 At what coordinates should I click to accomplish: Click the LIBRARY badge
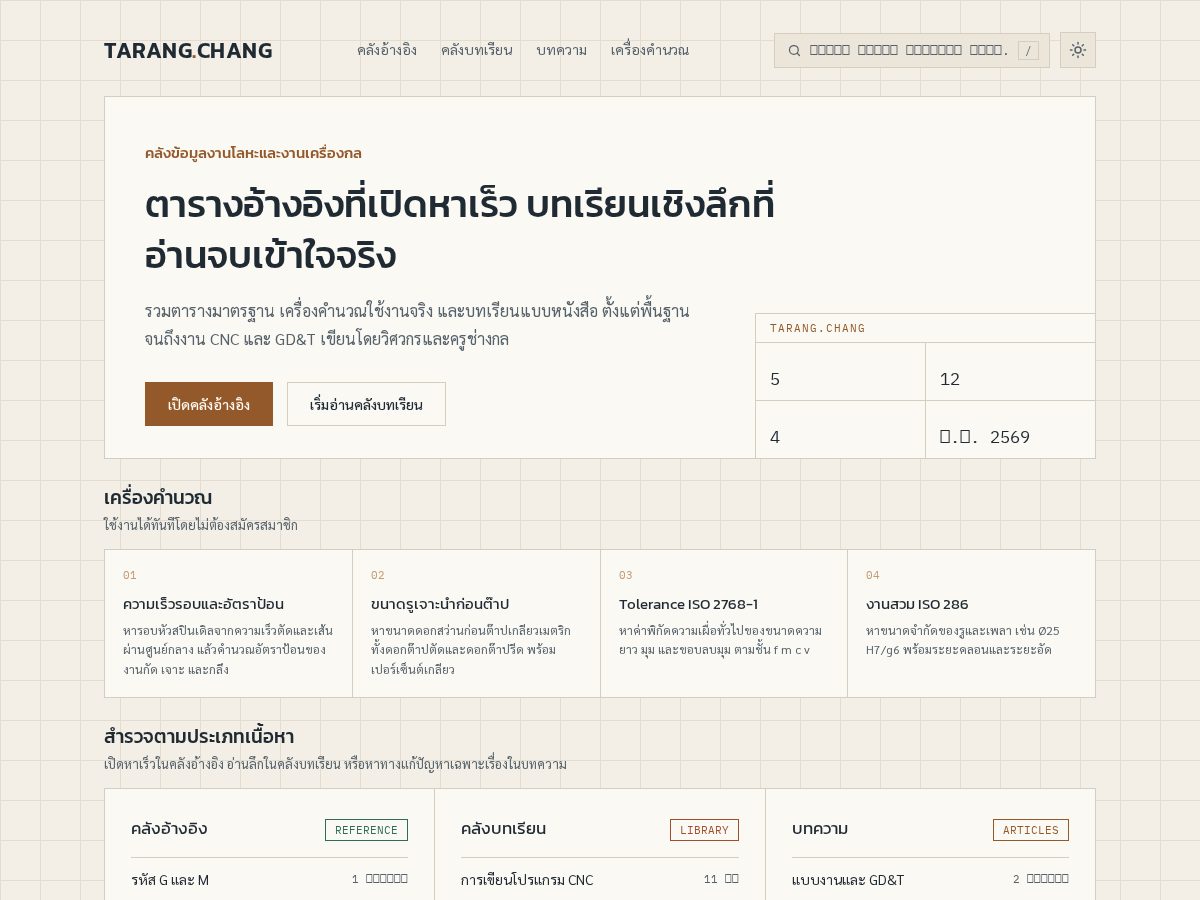704,830
